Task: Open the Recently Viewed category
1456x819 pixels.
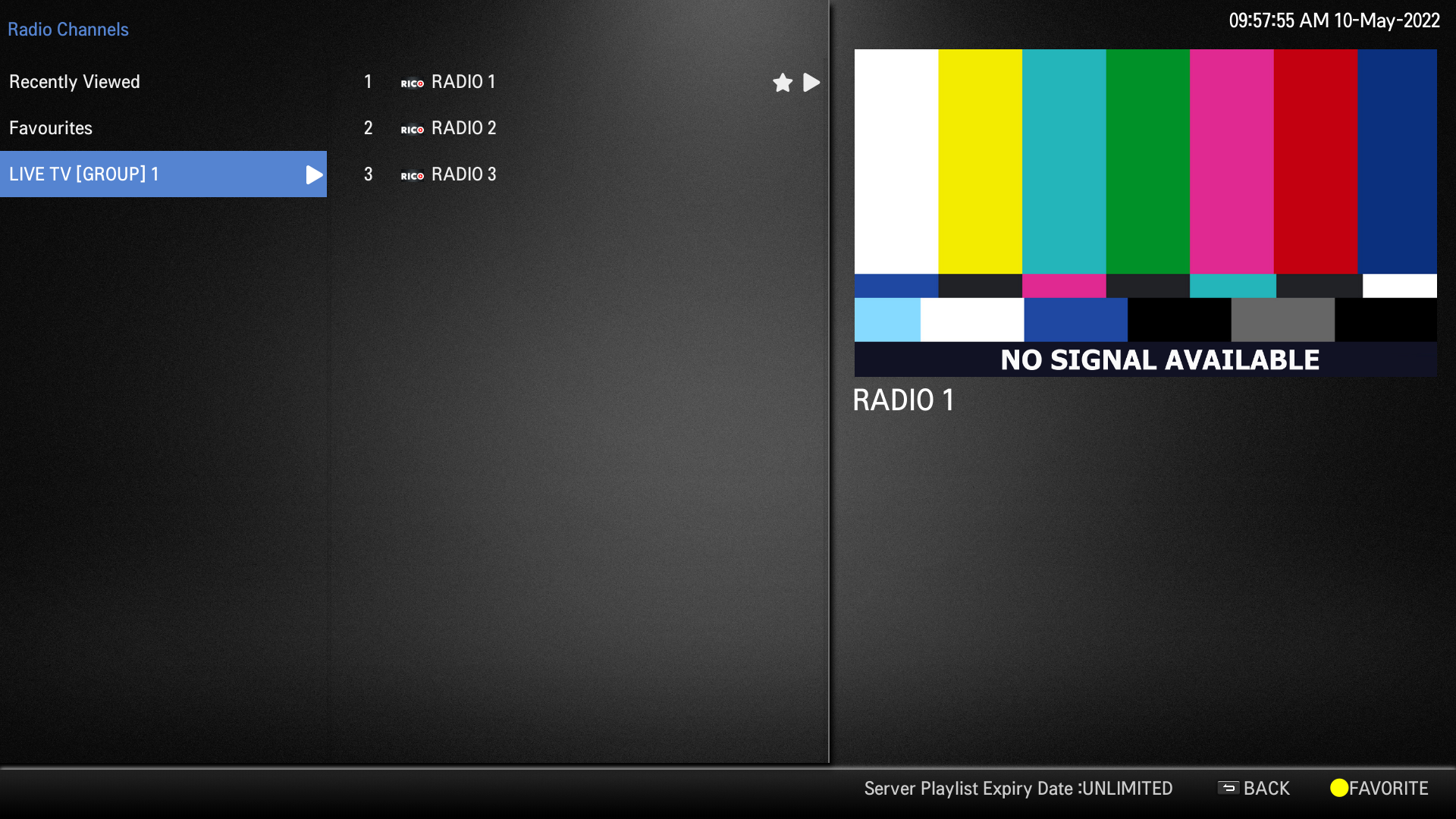Action: point(74,82)
